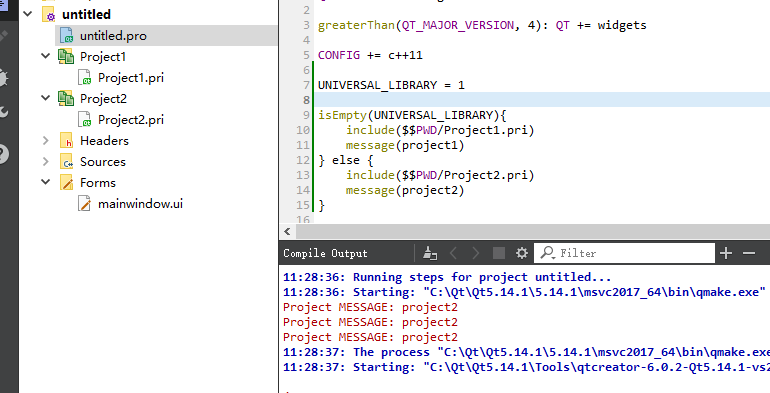Click first 'Project MESSAGE: project2' output line
Screen dimensions: 770x393
click(x=370, y=308)
